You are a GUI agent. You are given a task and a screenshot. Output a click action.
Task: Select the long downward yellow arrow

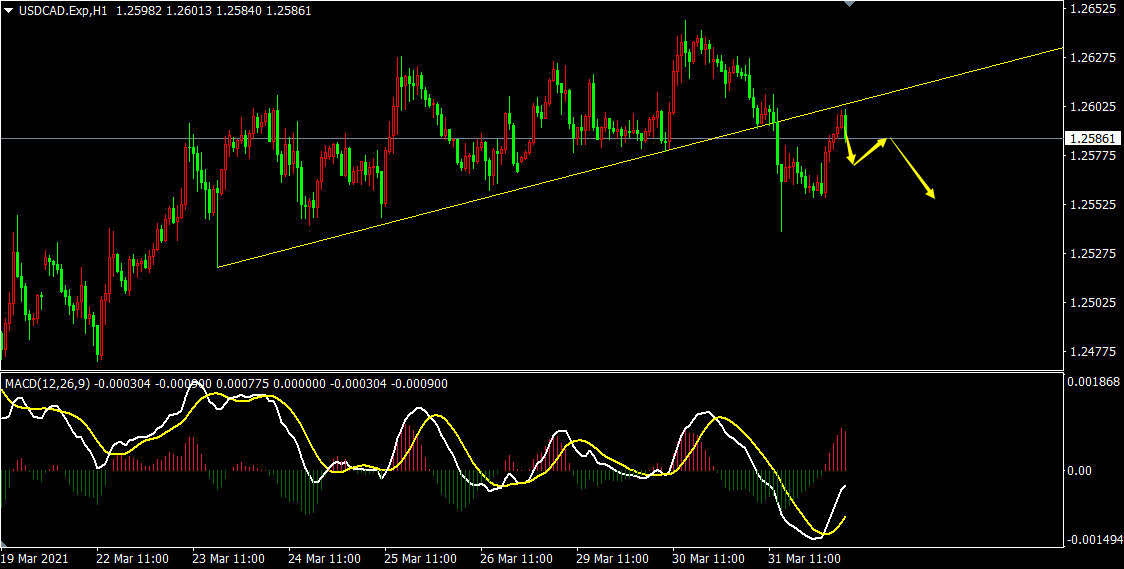pyautogui.click(x=912, y=168)
